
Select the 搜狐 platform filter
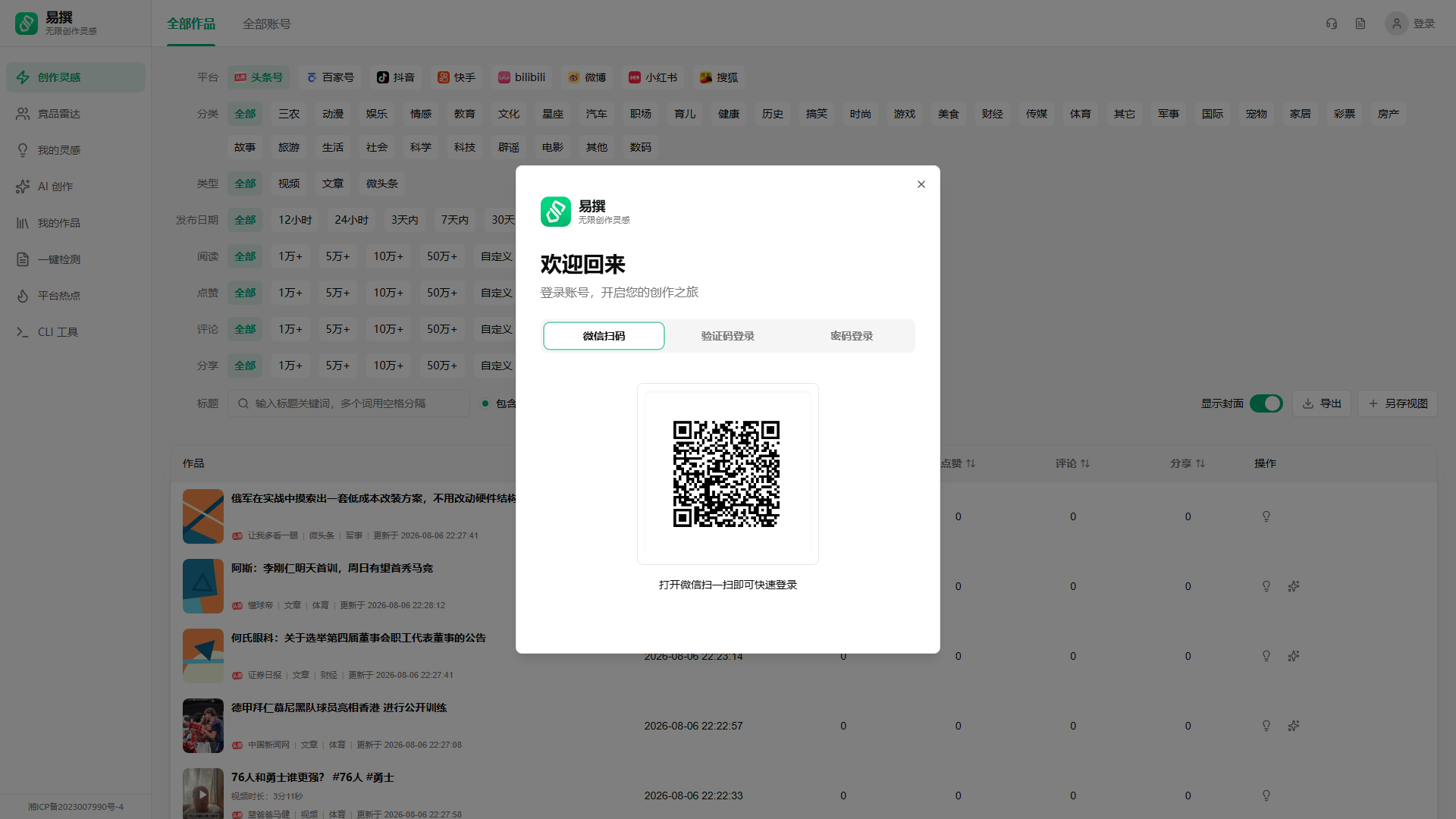[719, 77]
